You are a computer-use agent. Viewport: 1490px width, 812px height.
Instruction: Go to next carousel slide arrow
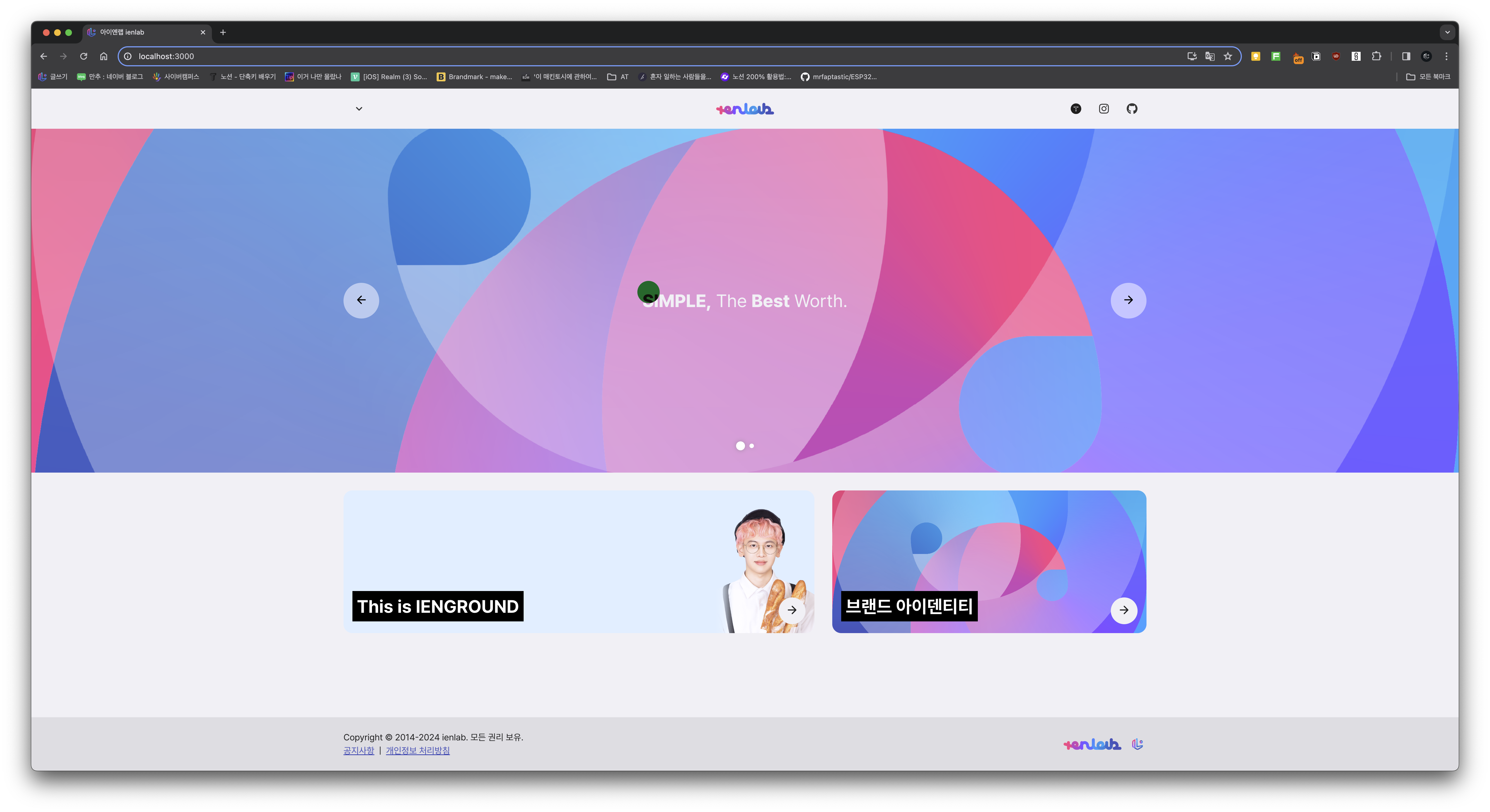1128,300
